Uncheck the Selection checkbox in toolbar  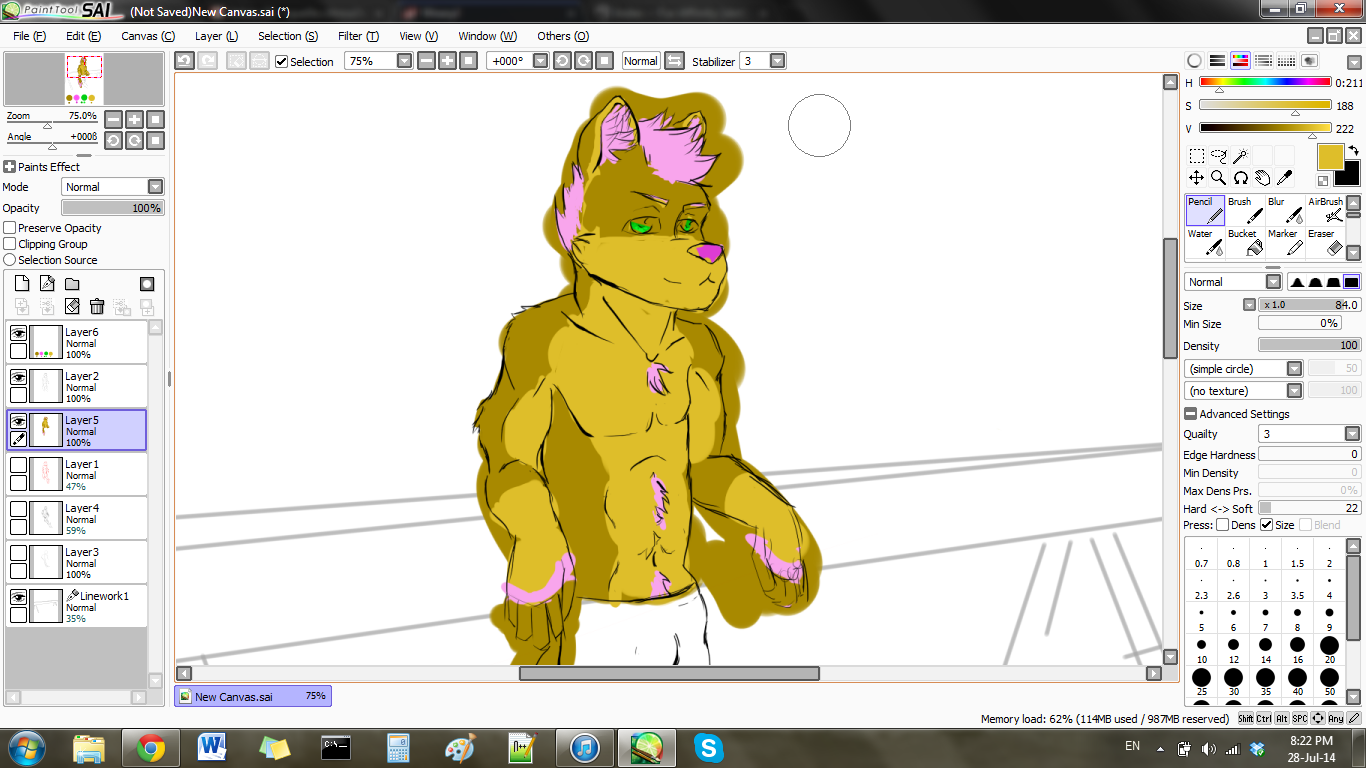[x=281, y=62]
